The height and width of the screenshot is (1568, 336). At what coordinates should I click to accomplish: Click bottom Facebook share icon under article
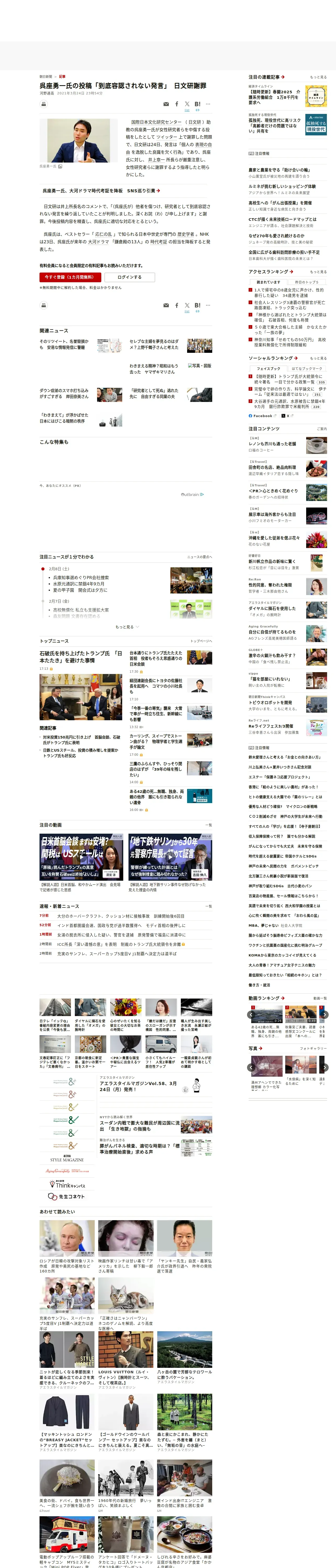(177, 305)
